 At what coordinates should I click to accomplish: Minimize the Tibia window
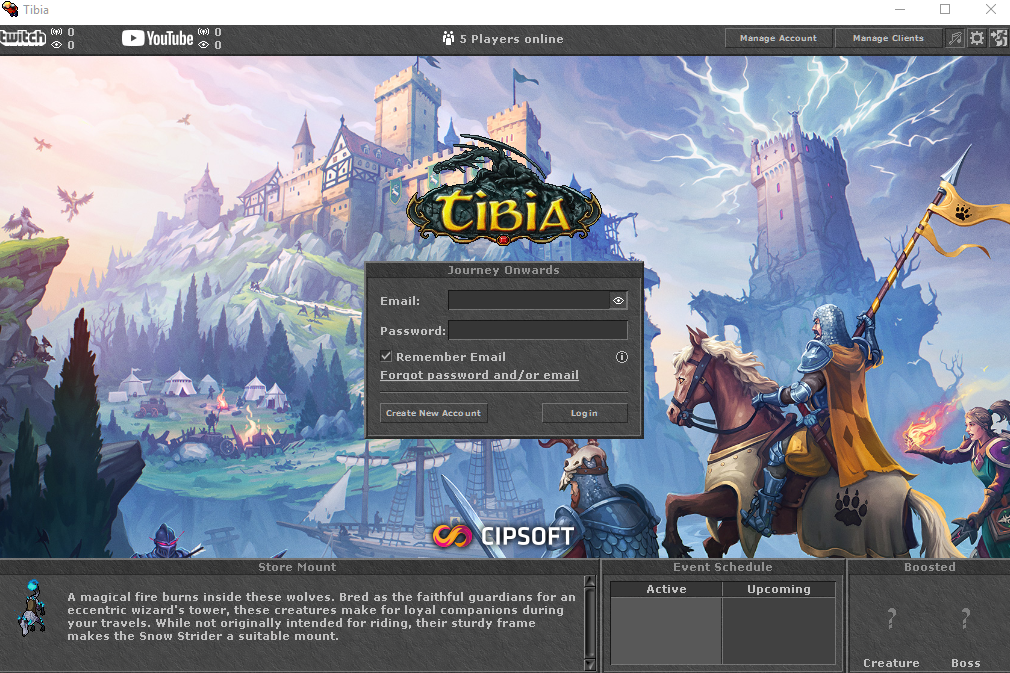coord(900,9)
